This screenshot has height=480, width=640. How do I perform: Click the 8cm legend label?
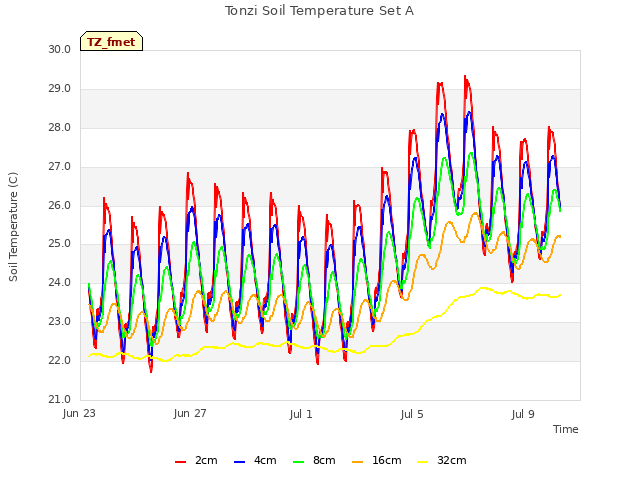pos(324,460)
